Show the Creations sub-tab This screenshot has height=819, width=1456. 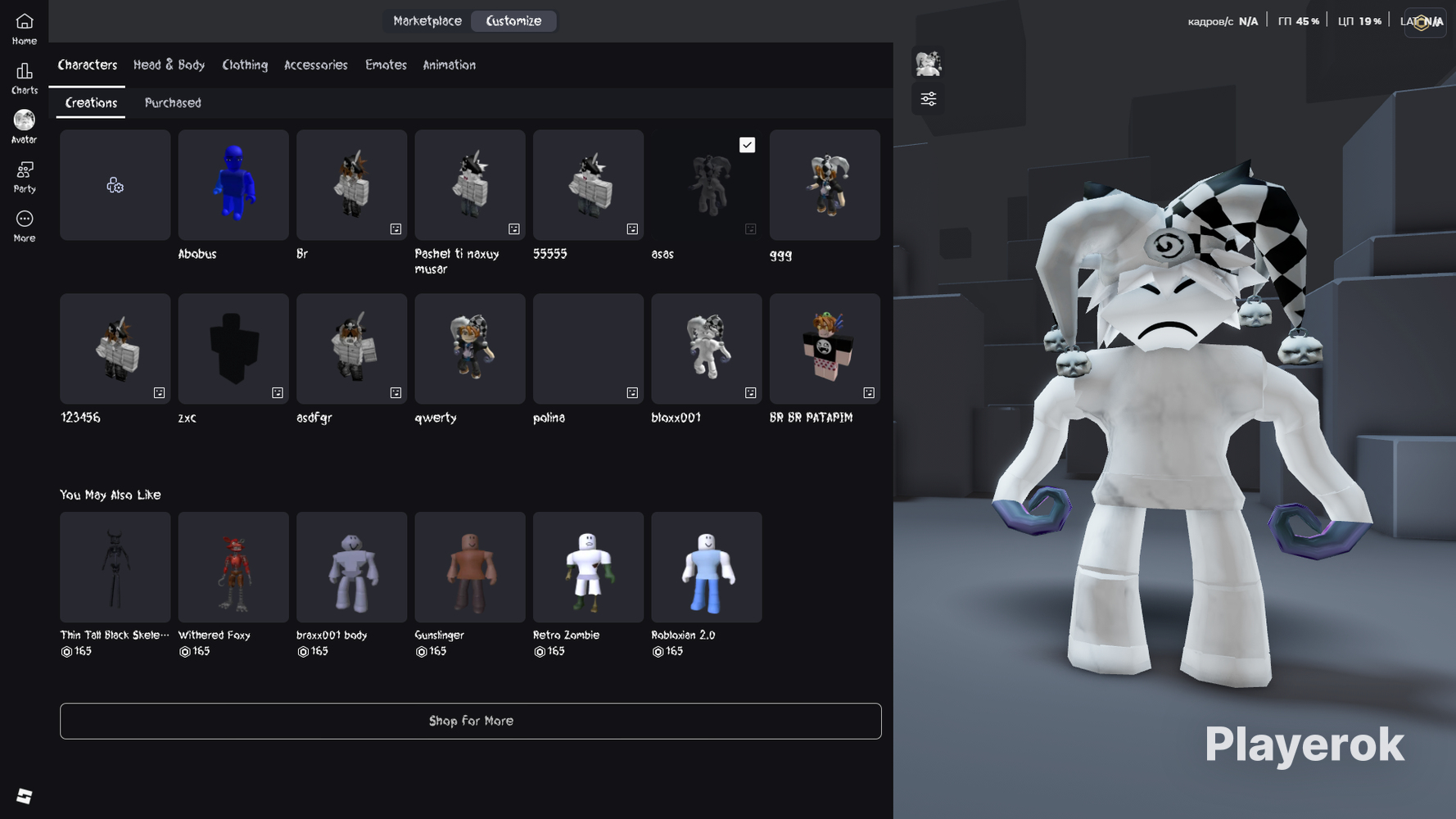coord(91,103)
